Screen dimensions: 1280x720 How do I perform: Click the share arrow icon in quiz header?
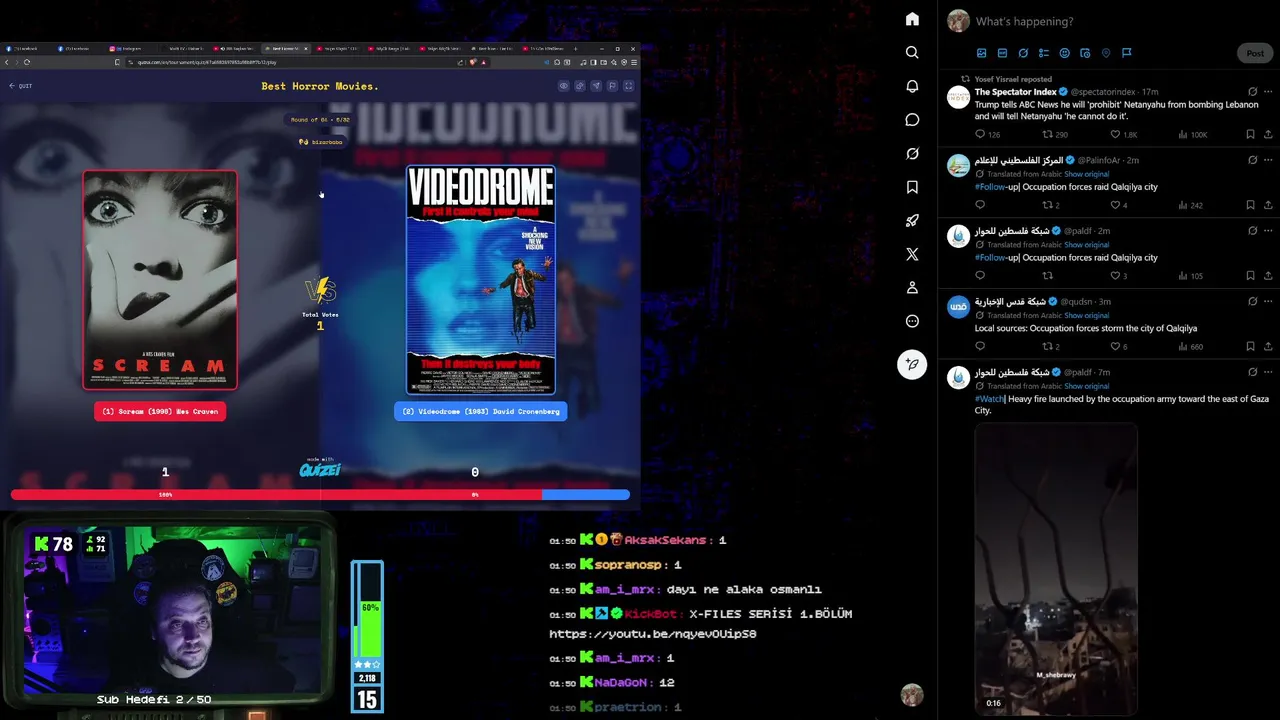click(x=596, y=86)
